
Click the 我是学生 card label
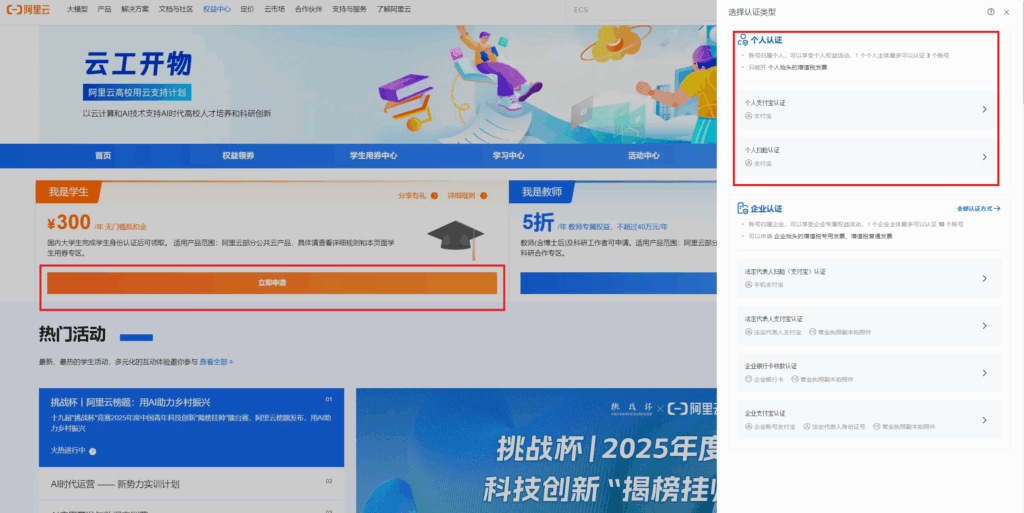coord(69,192)
